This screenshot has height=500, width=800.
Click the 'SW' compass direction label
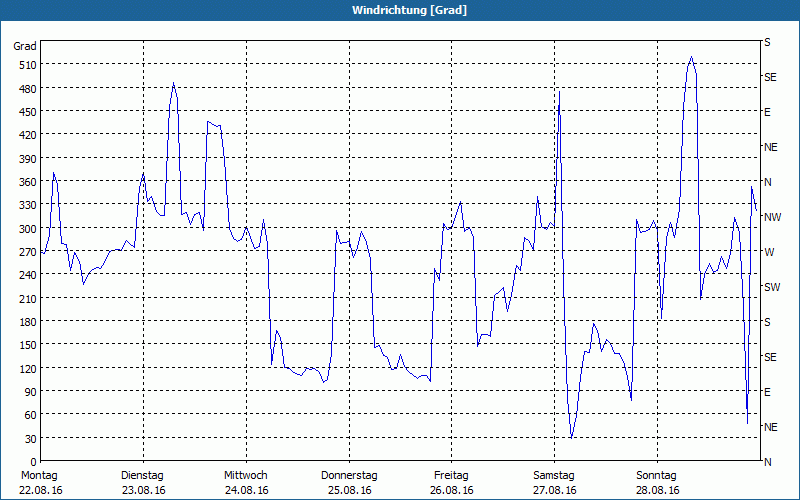click(x=772, y=287)
